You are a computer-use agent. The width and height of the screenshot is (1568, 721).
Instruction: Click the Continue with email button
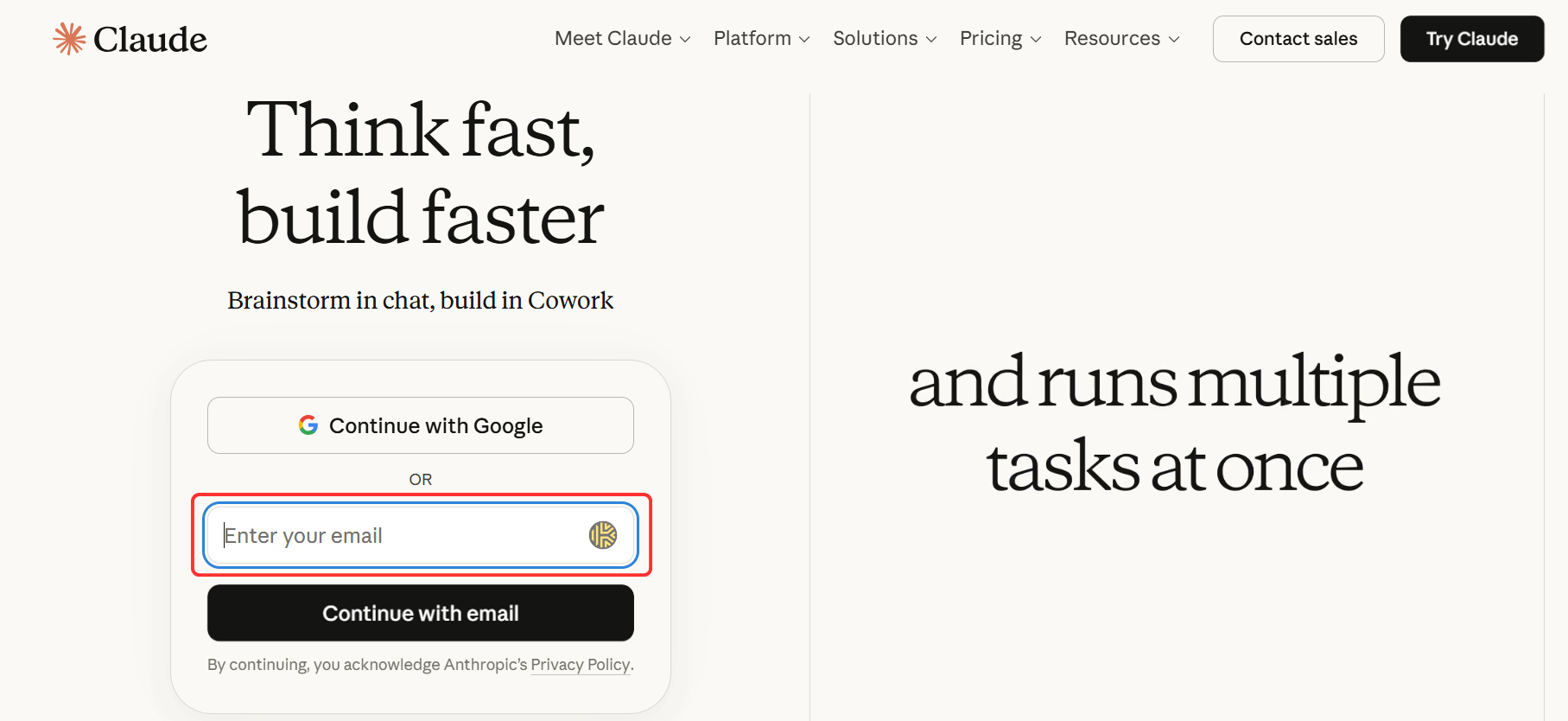tap(421, 613)
